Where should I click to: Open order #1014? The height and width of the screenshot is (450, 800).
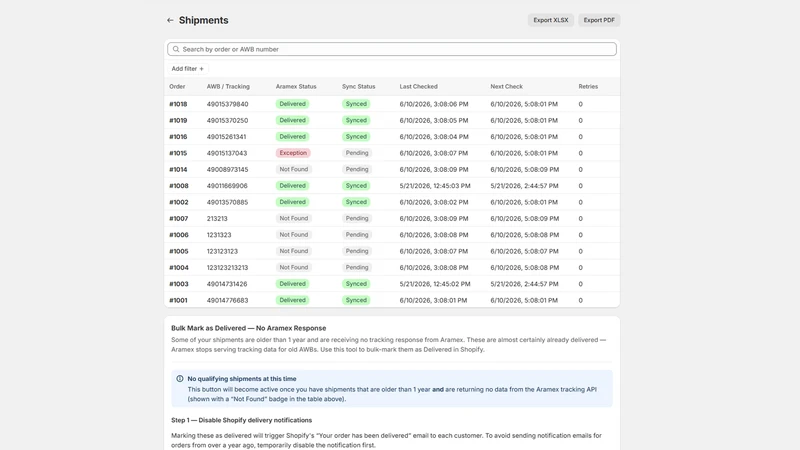pyautogui.click(x=178, y=169)
